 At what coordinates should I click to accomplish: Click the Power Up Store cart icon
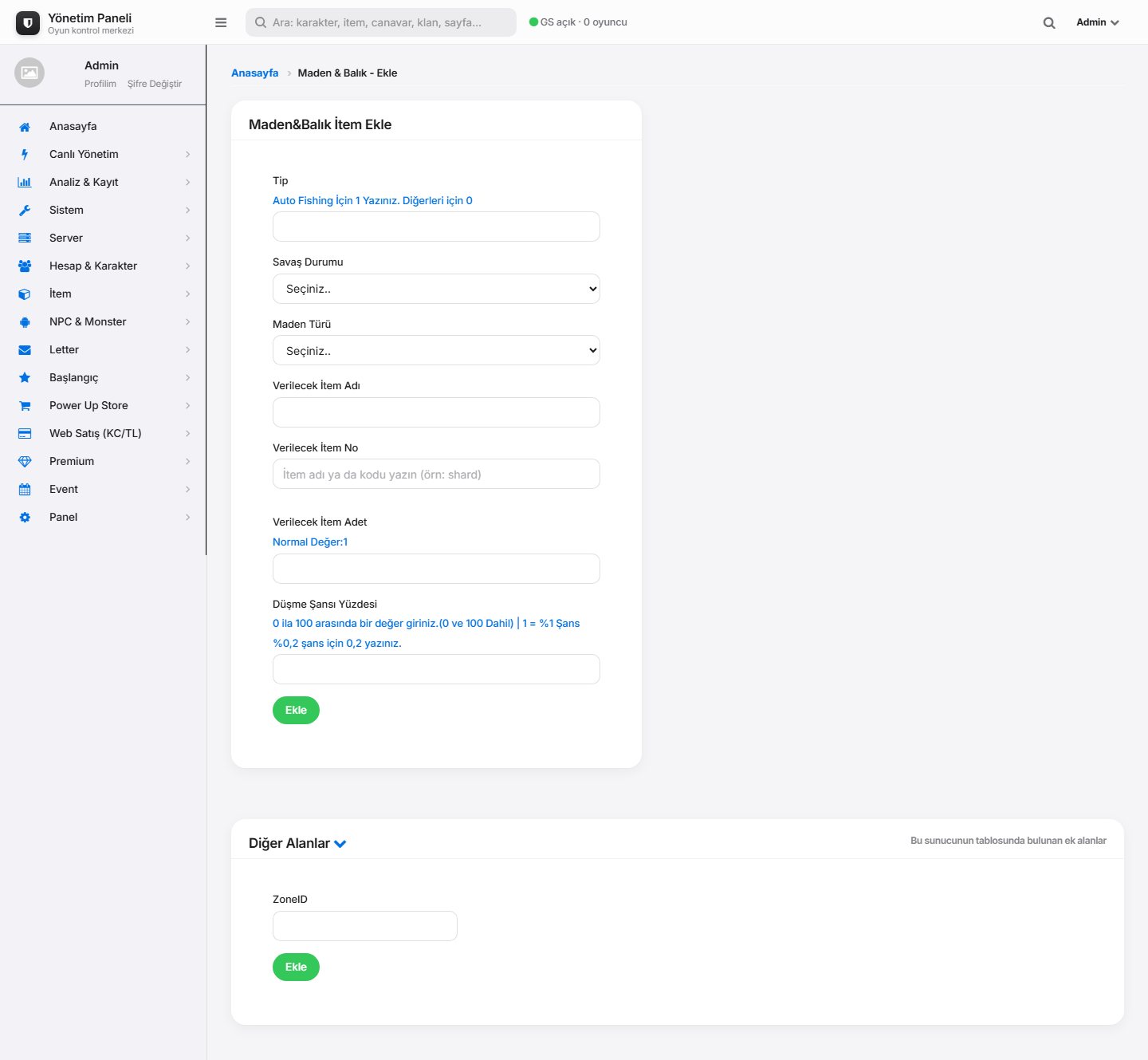click(x=25, y=406)
